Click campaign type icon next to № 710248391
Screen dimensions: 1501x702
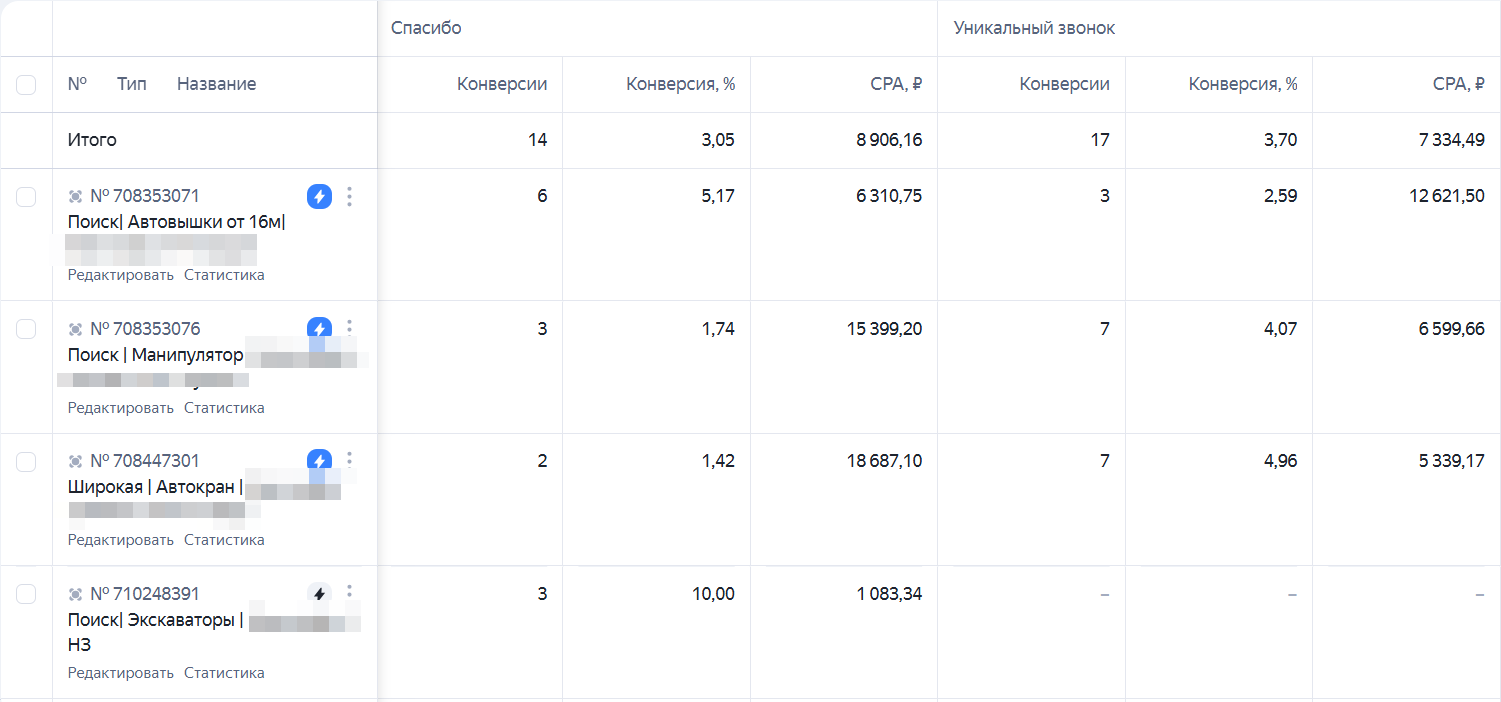point(75,595)
